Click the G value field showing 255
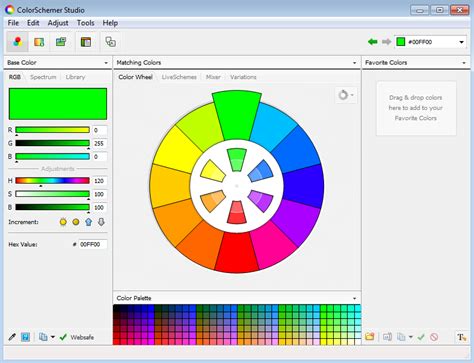Image resolution: width=474 pixels, height=363 pixels. (99, 143)
